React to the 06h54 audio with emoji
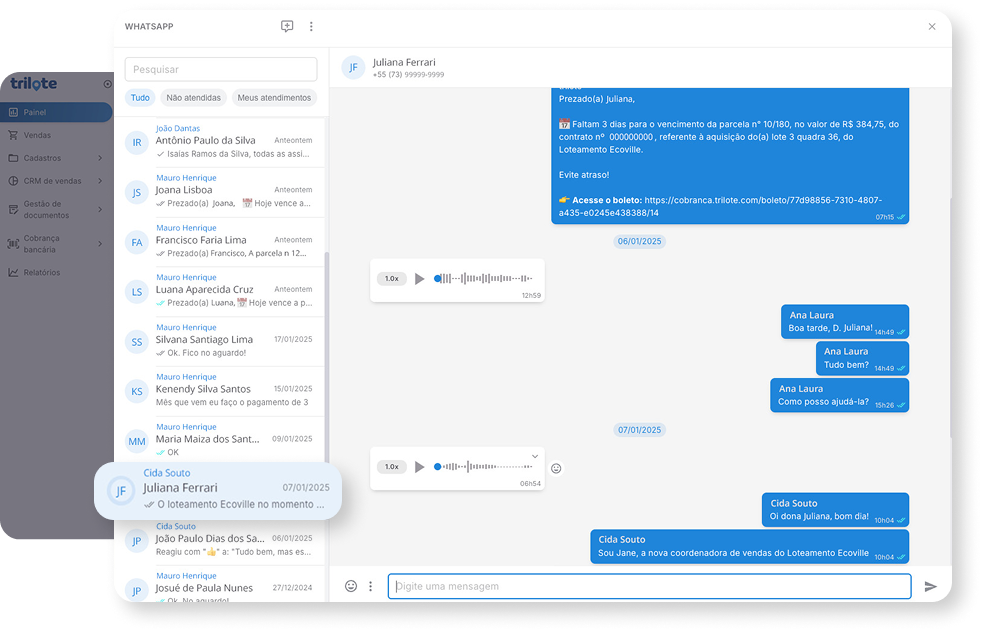Screen dimensions: 982x632 click(556, 468)
